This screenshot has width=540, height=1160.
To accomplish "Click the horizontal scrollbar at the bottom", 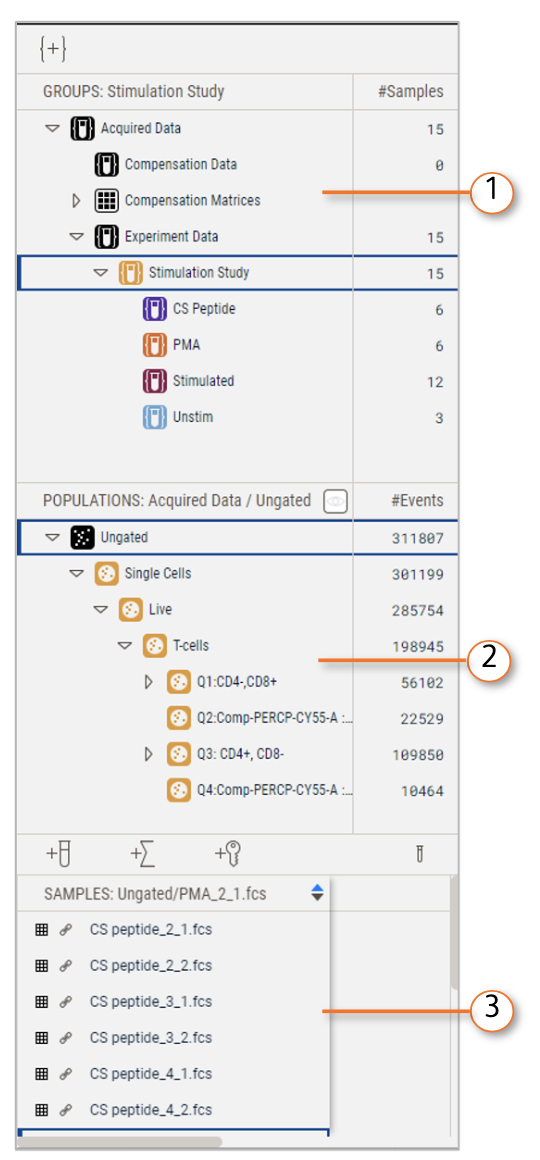I will click(120, 1142).
